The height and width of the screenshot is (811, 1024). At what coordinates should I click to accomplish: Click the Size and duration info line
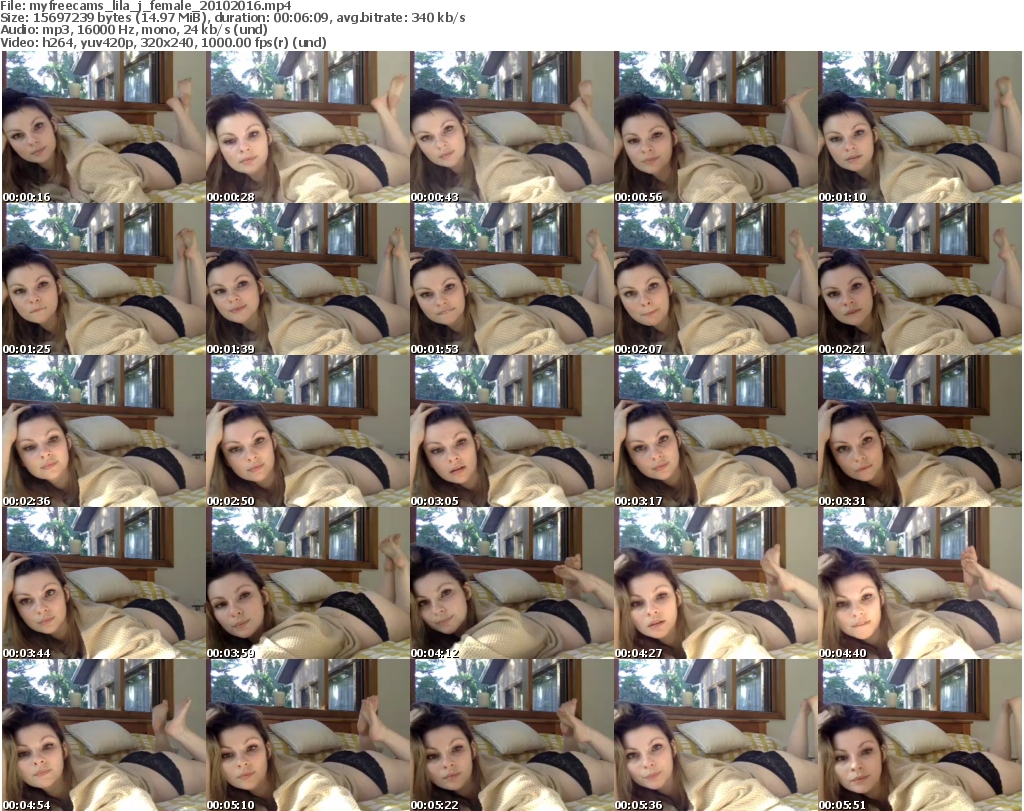point(233,18)
